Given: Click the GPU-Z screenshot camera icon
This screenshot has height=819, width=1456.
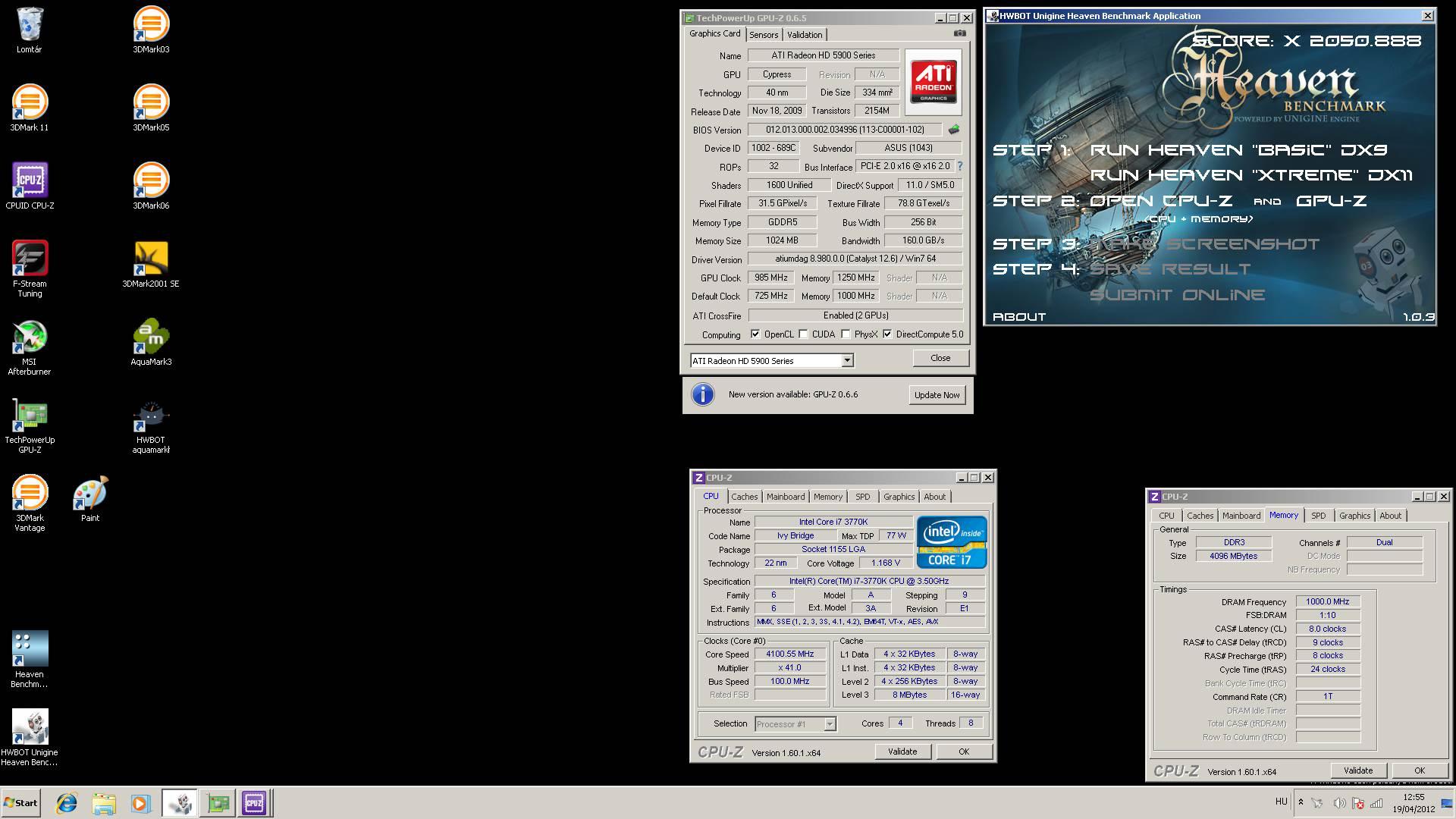Looking at the screenshot, I should (x=960, y=33).
